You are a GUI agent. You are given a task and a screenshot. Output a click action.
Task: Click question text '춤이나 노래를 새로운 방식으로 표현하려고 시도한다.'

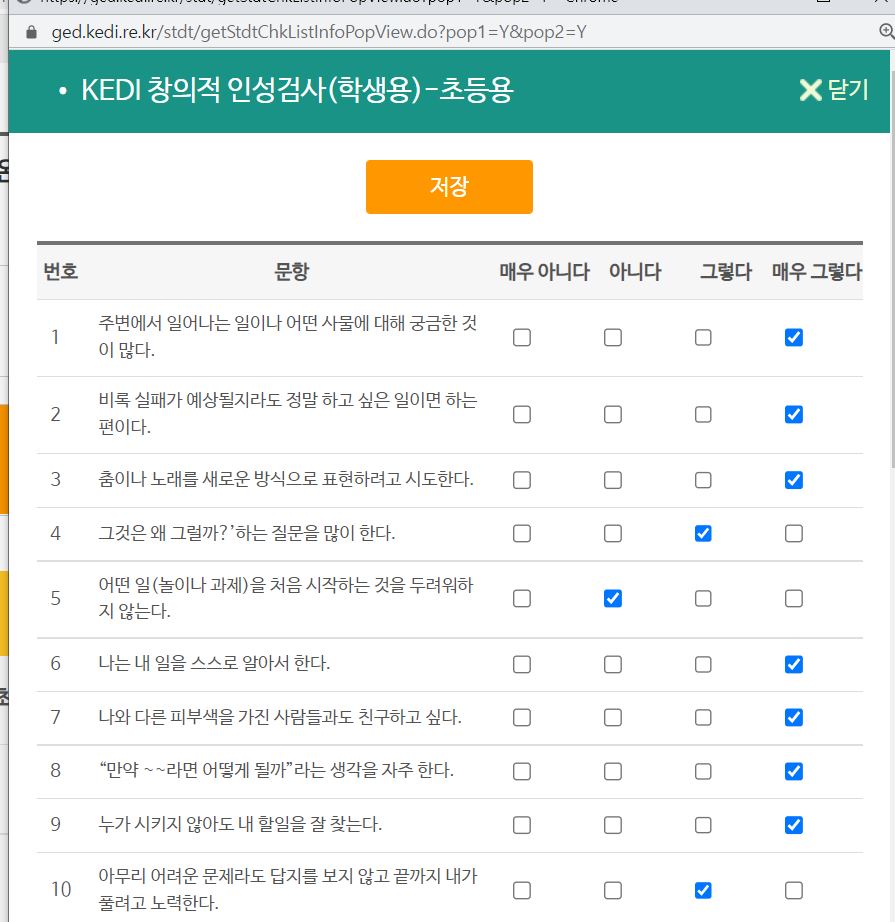[286, 479]
